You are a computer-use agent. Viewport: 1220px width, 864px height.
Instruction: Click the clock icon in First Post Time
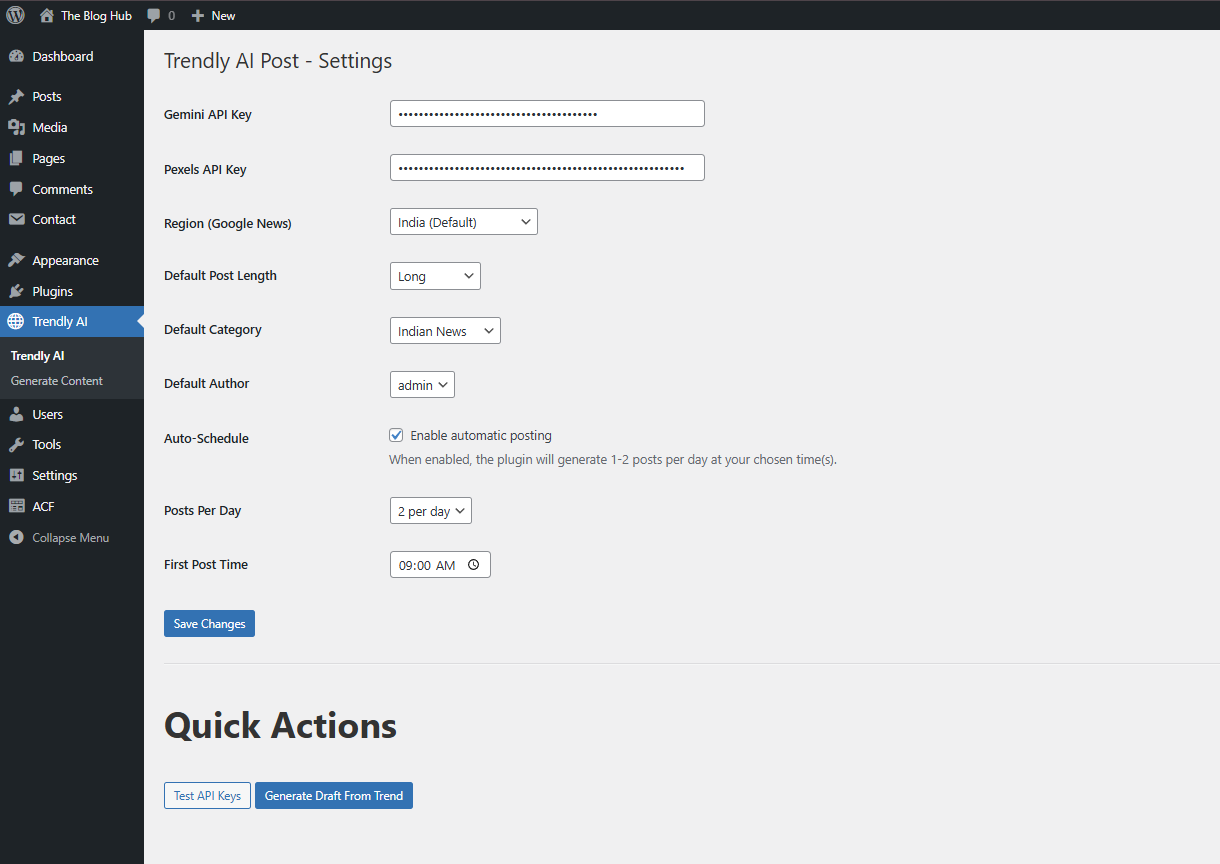click(x=473, y=565)
